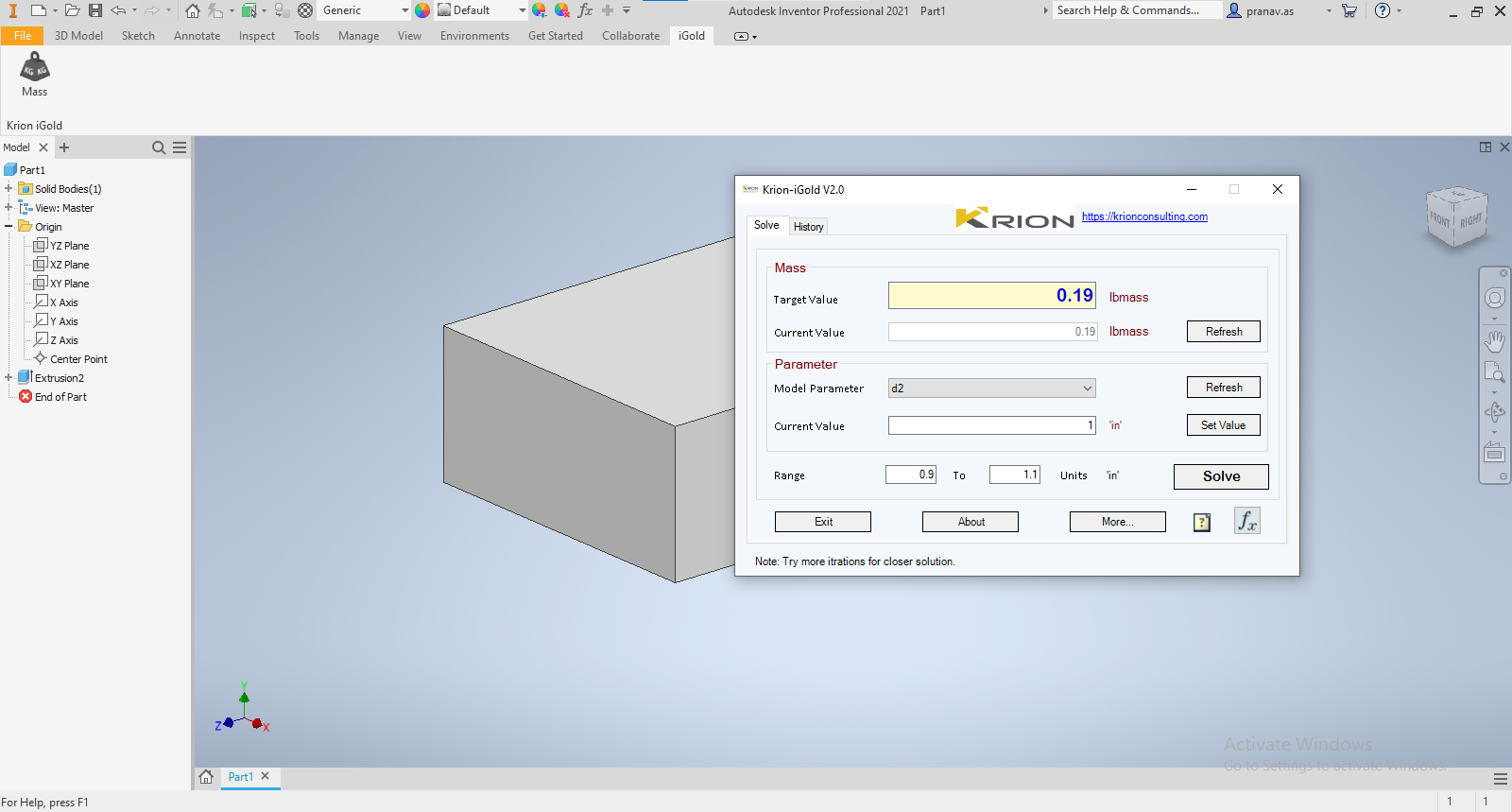Switch to the Sketch ribbon tab
The height and width of the screenshot is (812, 1512).
pos(138,36)
